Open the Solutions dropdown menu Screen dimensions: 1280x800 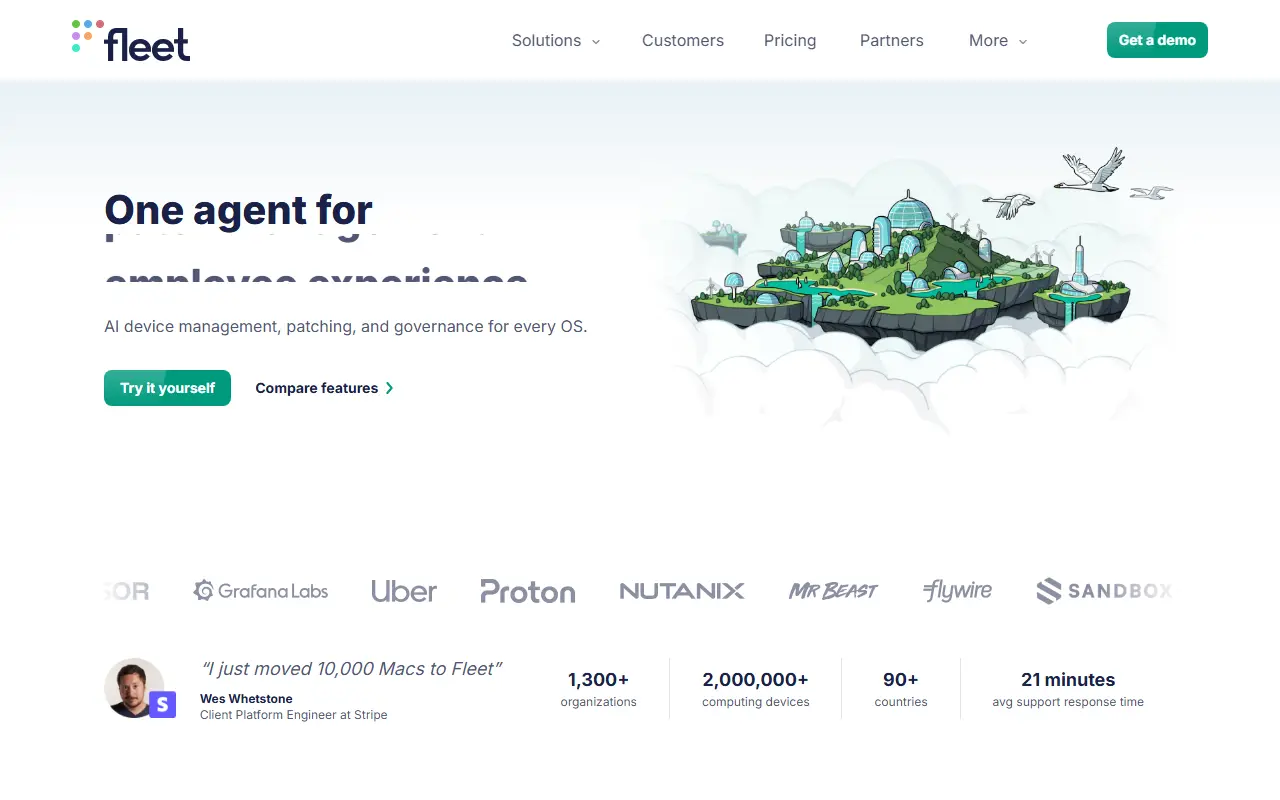tap(556, 41)
